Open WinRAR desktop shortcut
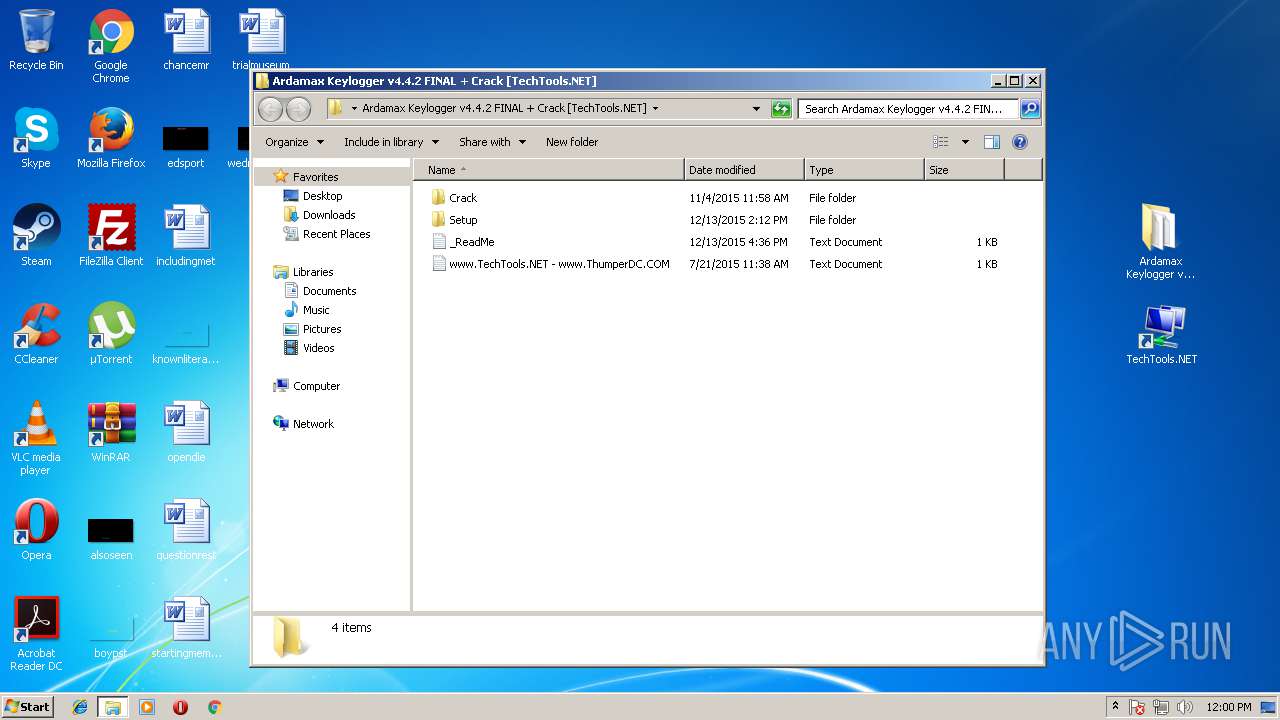1280x720 pixels. point(111,432)
